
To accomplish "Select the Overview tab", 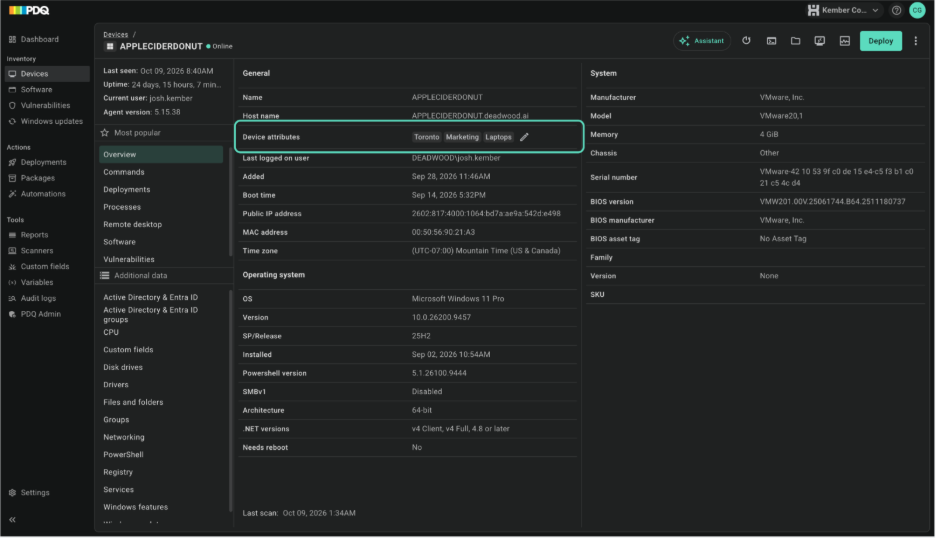I will click(x=161, y=155).
